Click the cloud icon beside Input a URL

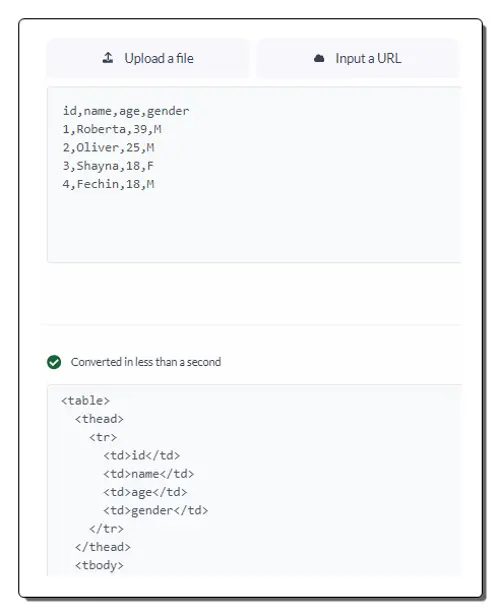tap(319, 58)
